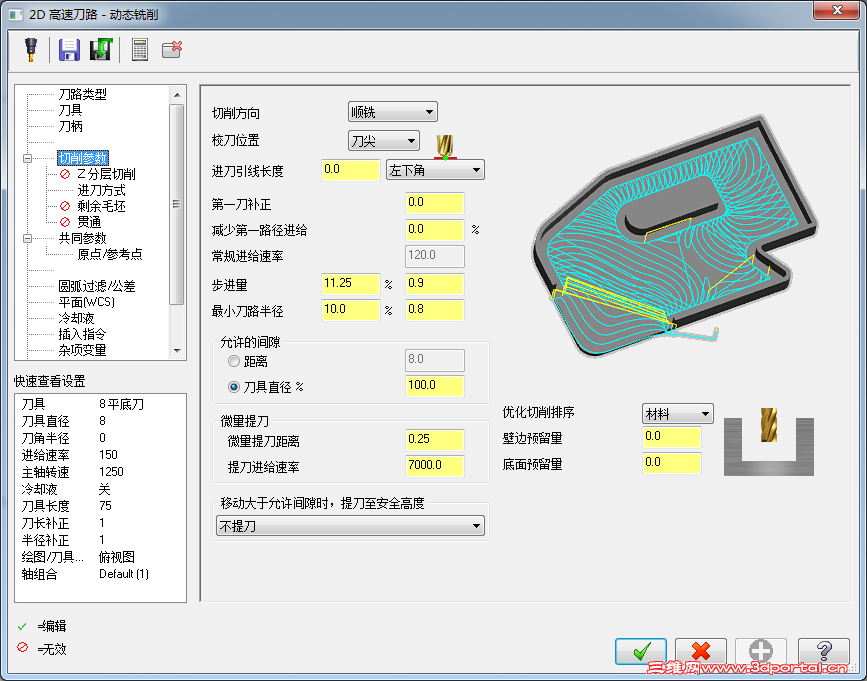Screen dimensions: 867x681
Task: Click the green load parameters disk icon
Action: [101, 50]
